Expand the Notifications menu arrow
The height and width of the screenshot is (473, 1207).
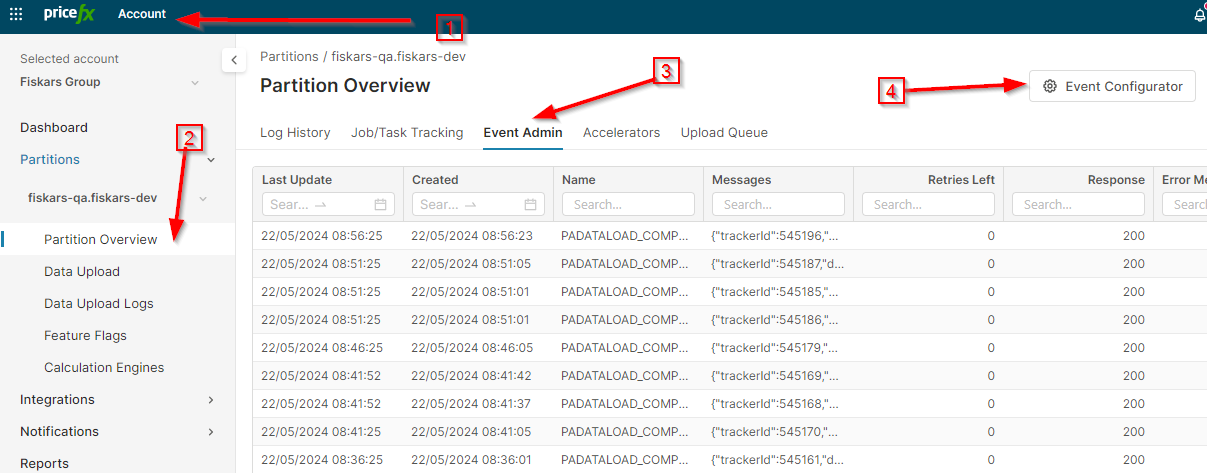pyautogui.click(x=210, y=432)
